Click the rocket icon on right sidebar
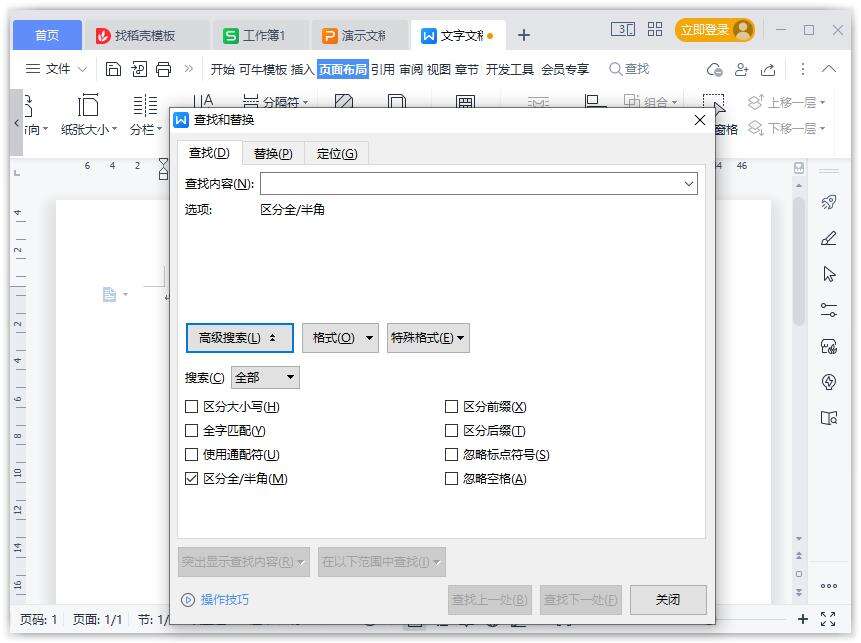This screenshot has height=643, width=861. pyautogui.click(x=830, y=202)
